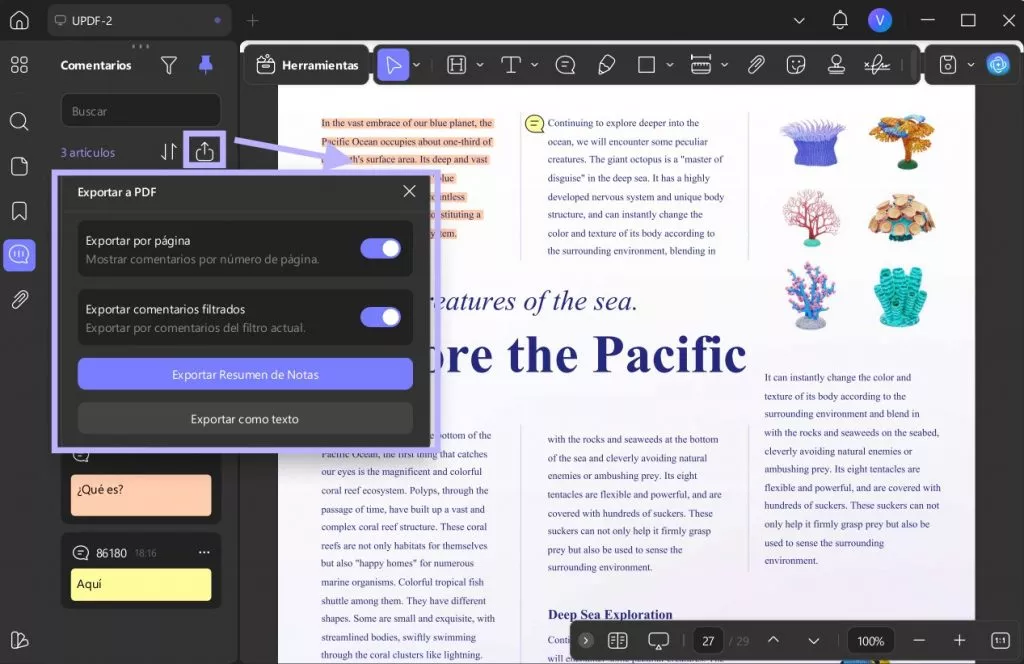
Task: Select the sticky note comment tool
Action: point(565,65)
